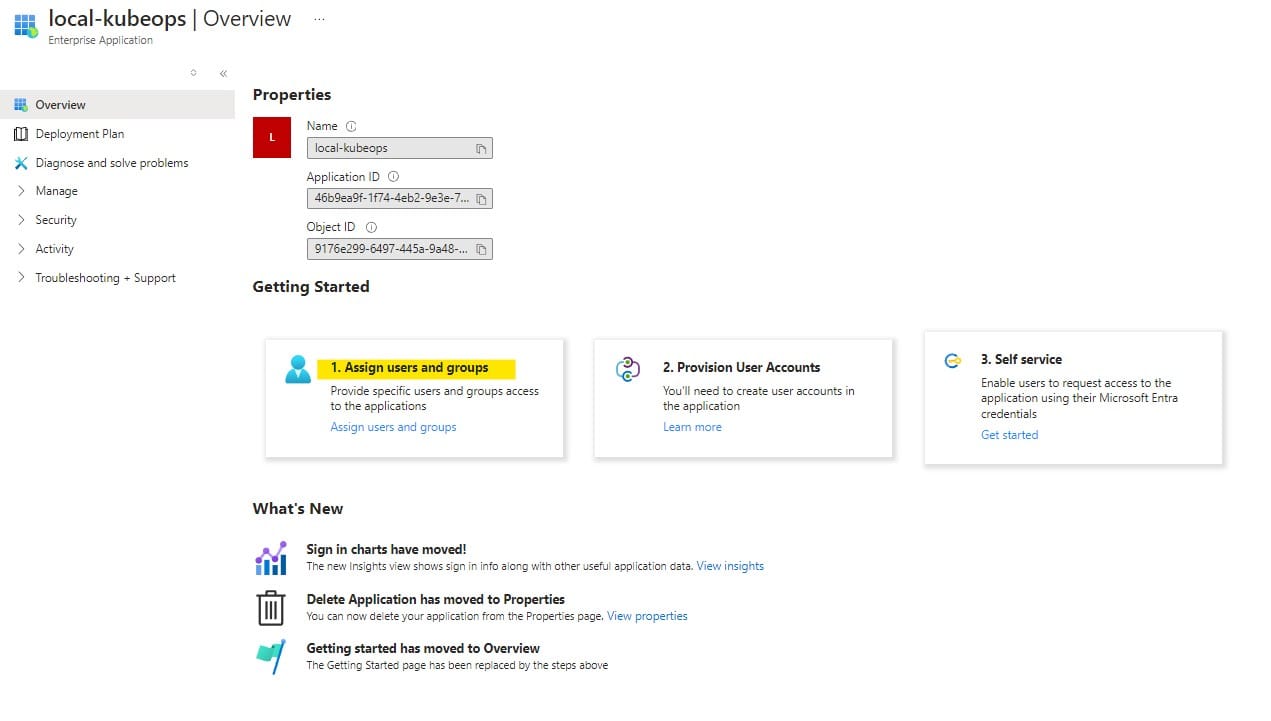Screen dimensions: 1271x721
Task: Click info icon next to Application ID
Action: [393, 177]
